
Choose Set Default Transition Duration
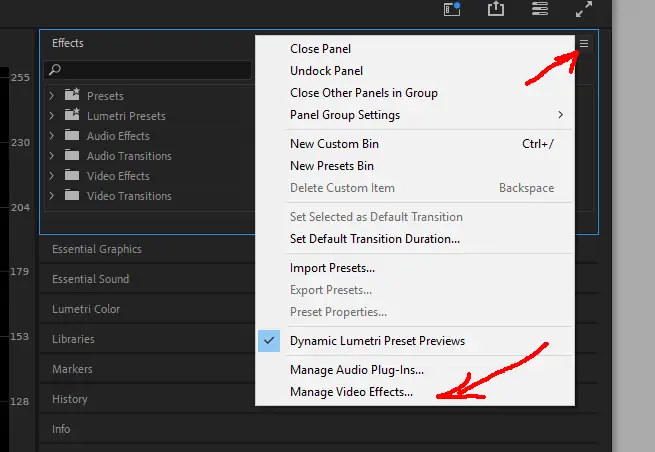pos(415,239)
